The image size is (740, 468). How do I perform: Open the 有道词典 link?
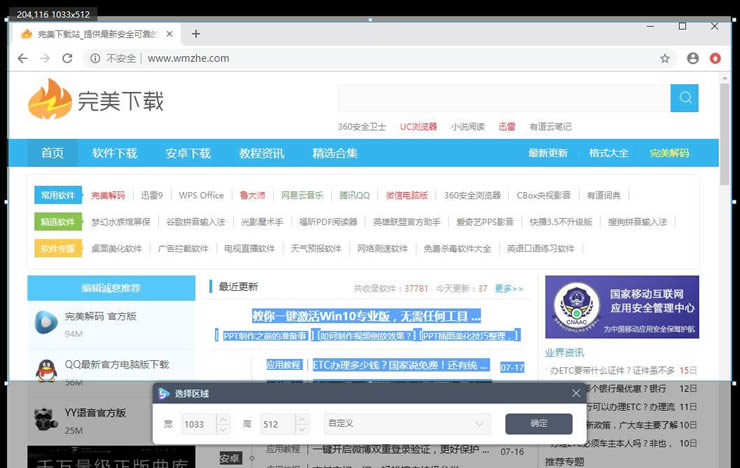click(604, 195)
